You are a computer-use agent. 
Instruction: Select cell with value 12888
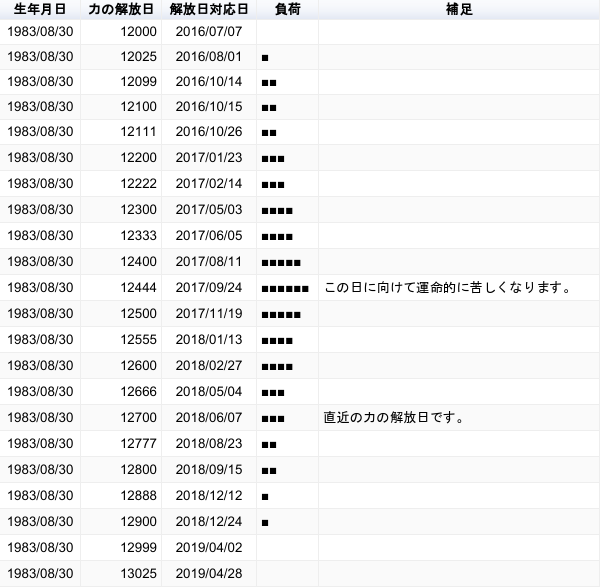pyautogui.click(x=121, y=496)
